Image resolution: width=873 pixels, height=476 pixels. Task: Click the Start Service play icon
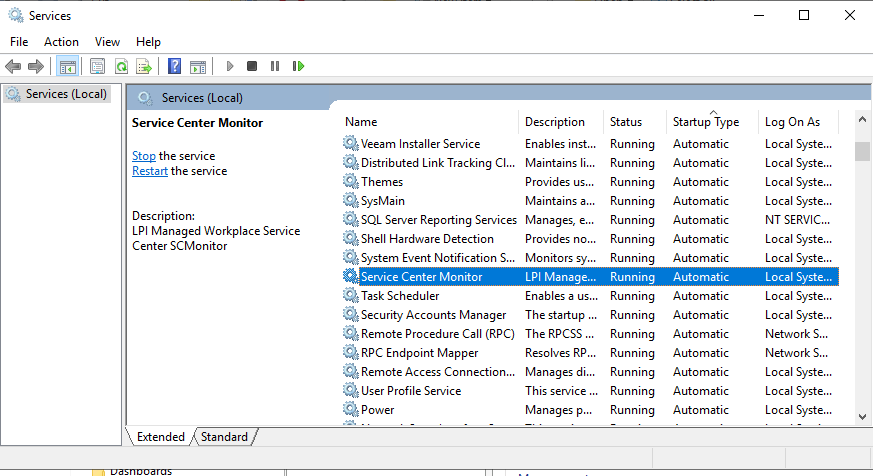[229, 66]
